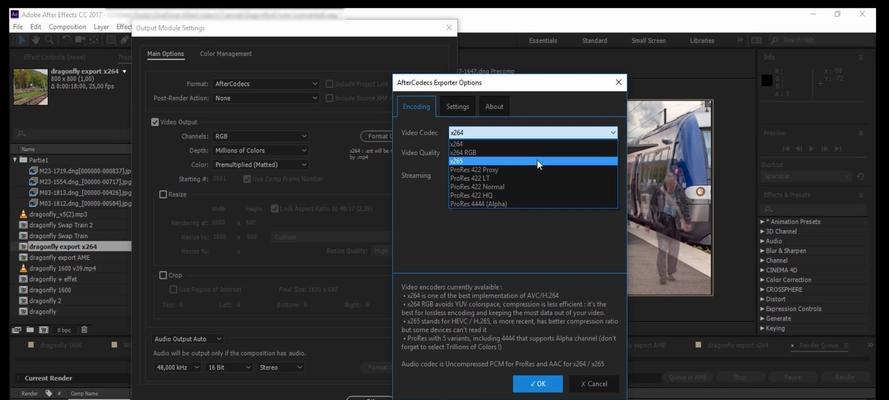Viewport: 889px width, 400px height.
Task: Click the color swatch in Info panel
Action: [767, 80]
